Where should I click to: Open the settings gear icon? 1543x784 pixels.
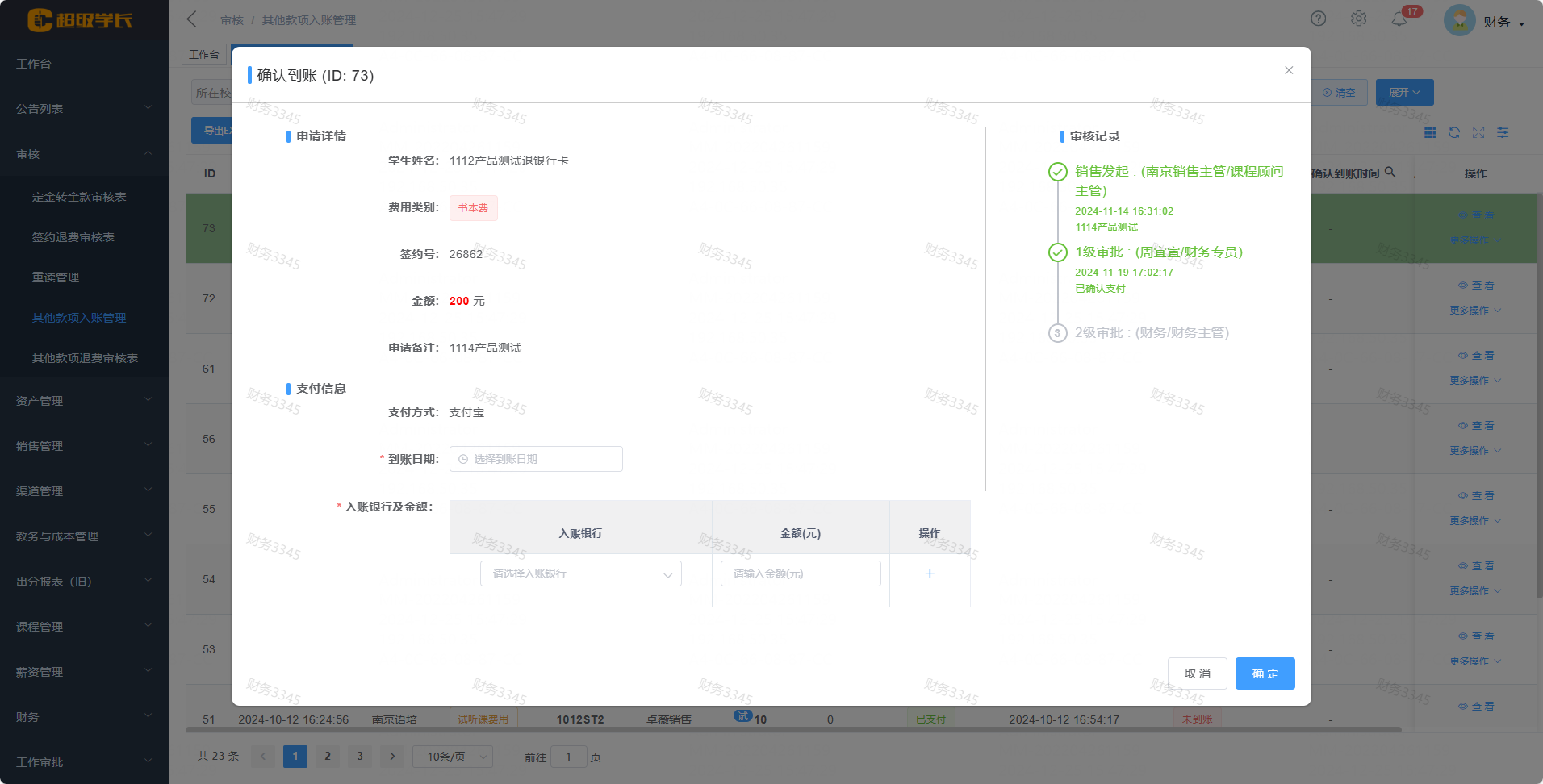tap(1358, 19)
